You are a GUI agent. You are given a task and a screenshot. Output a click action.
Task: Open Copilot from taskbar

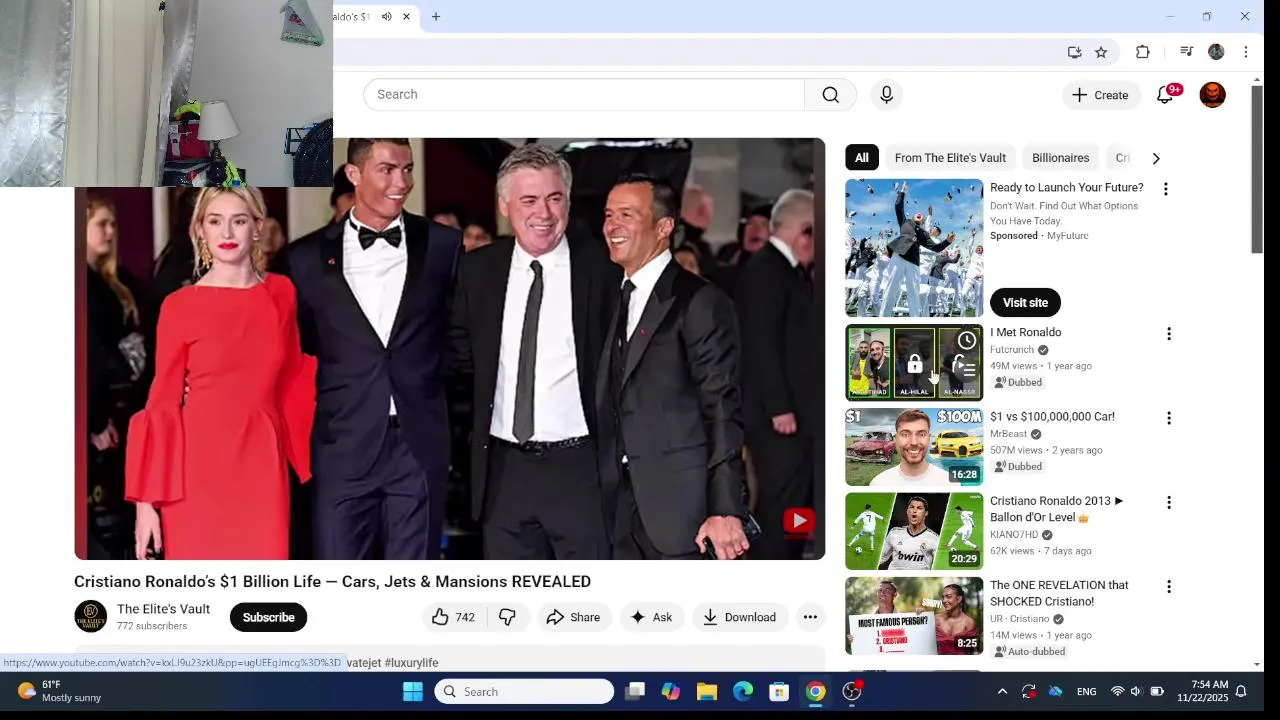point(670,692)
